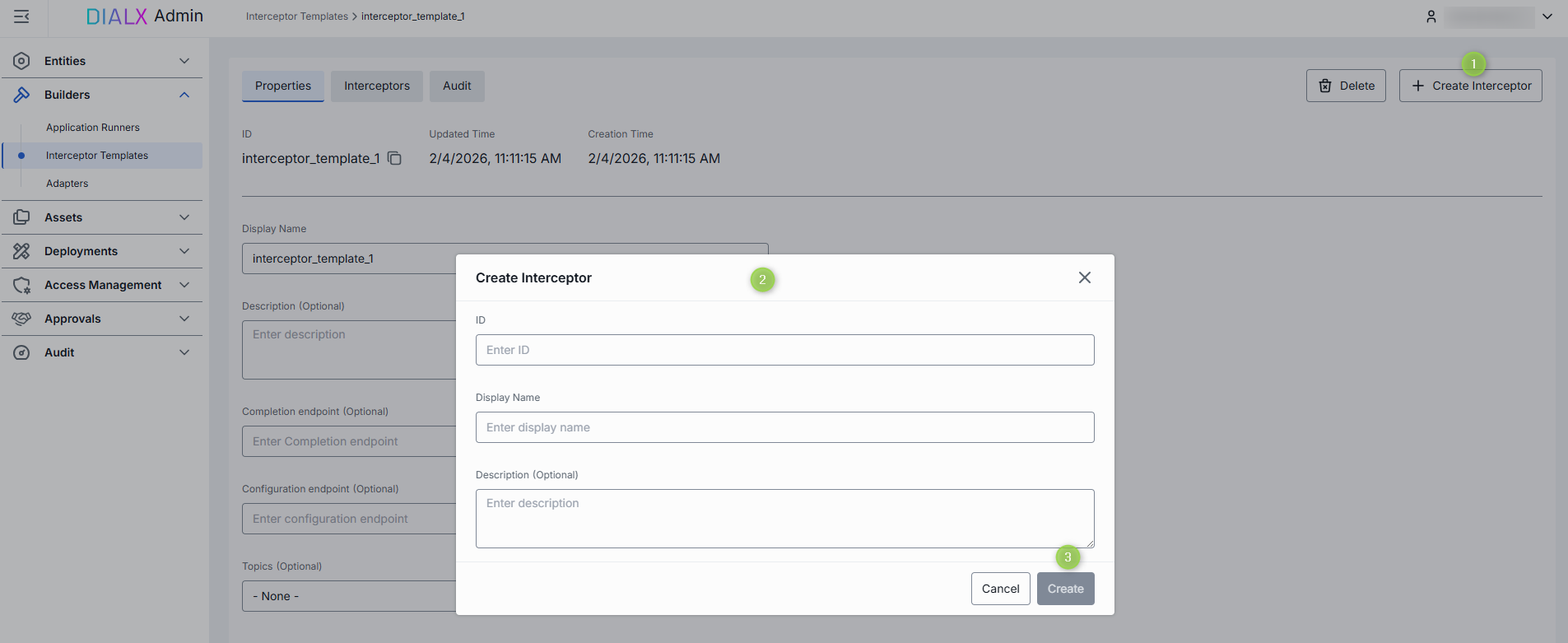The height and width of the screenshot is (643, 1568).
Task: Open the user account dropdown arrow
Action: tap(1547, 16)
